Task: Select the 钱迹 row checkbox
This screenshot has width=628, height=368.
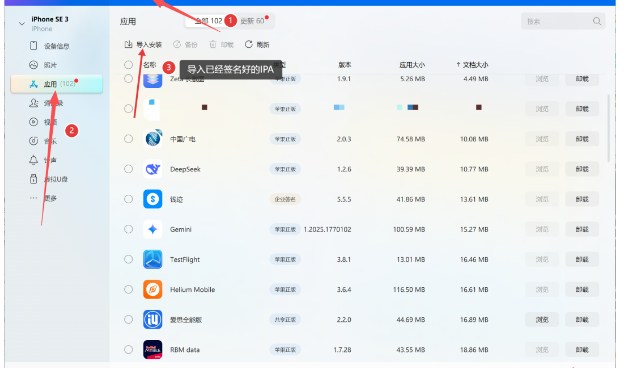Action: tap(128, 199)
